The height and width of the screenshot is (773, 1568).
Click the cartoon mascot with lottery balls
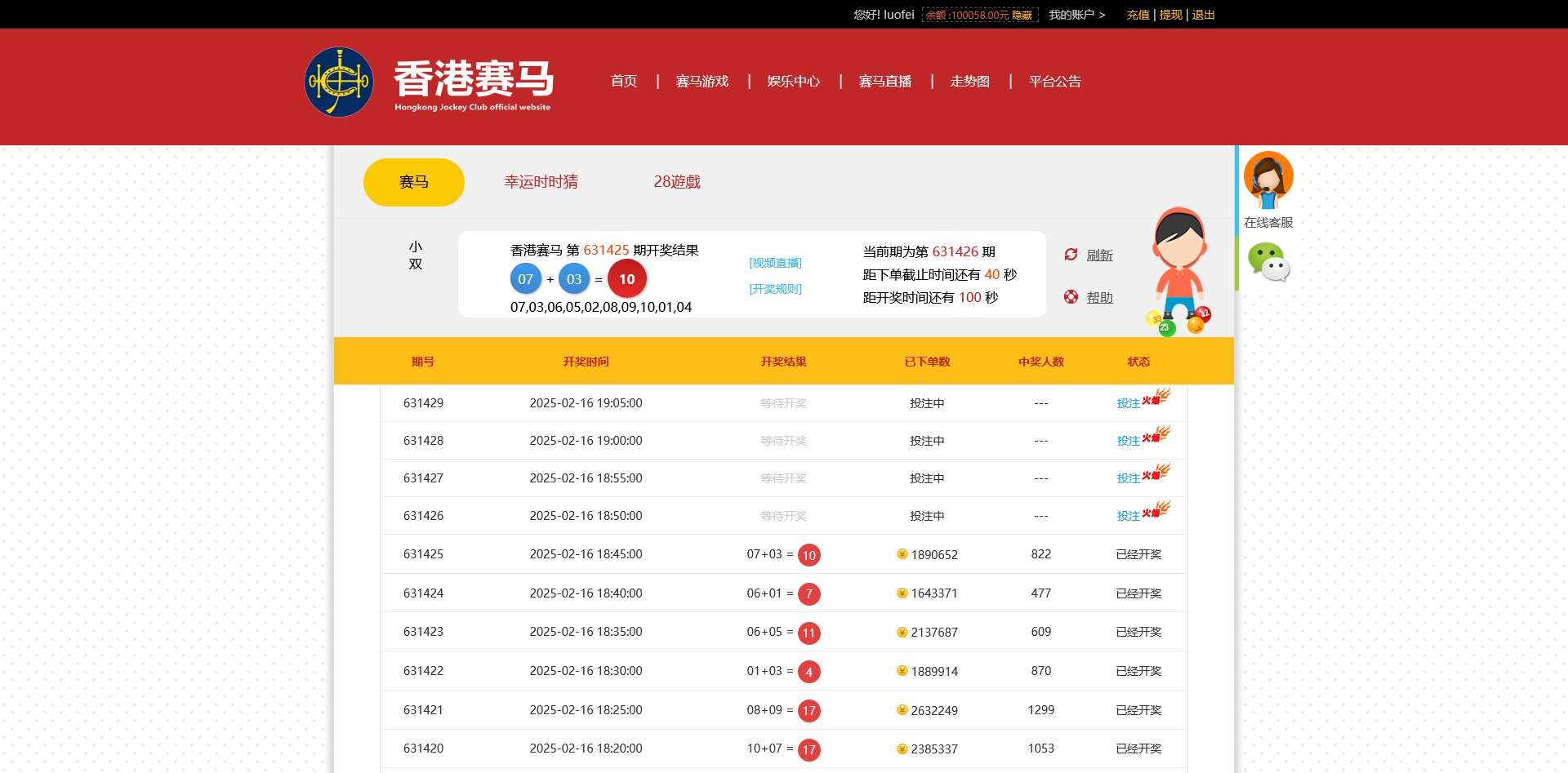pos(1178,271)
